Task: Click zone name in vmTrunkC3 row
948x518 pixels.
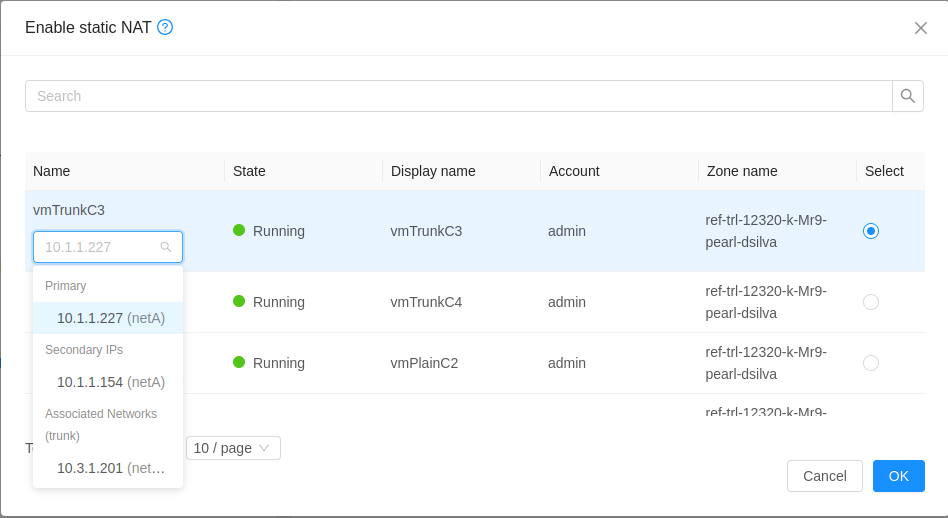Action: (x=765, y=231)
